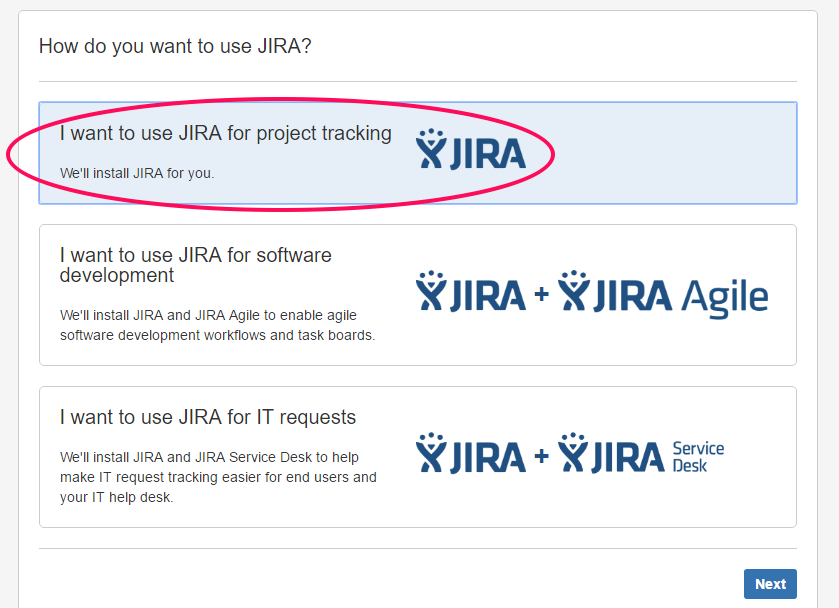
Task: Click the JIRA Agile install description text
Action: pyautogui.click(x=218, y=325)
